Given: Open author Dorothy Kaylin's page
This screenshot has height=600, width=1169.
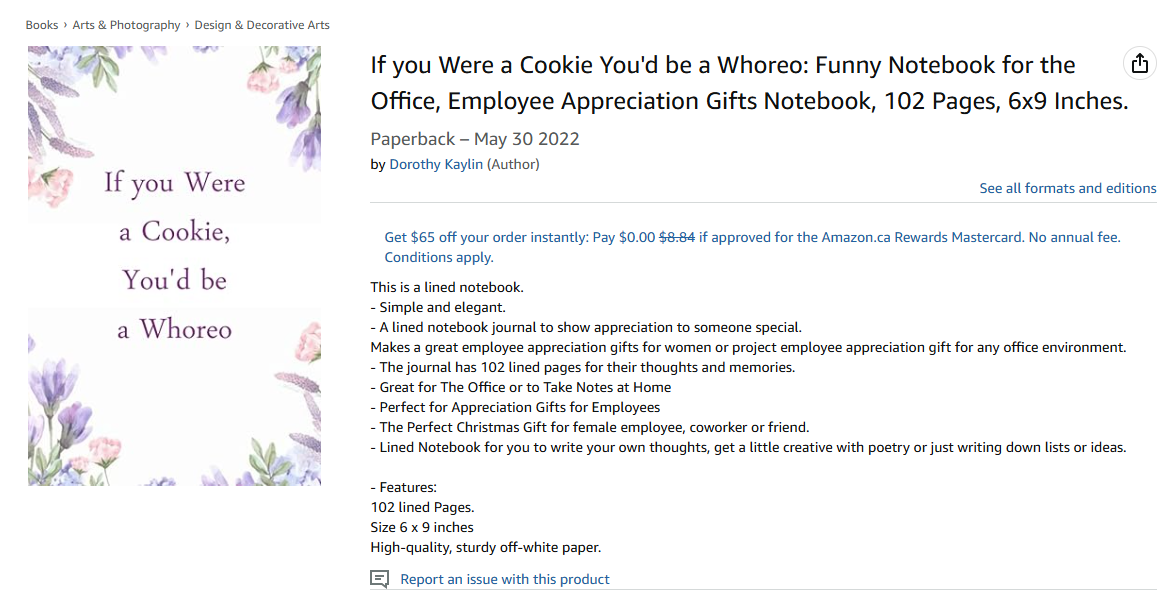Looking at the screenshot, I should [436, 164].
